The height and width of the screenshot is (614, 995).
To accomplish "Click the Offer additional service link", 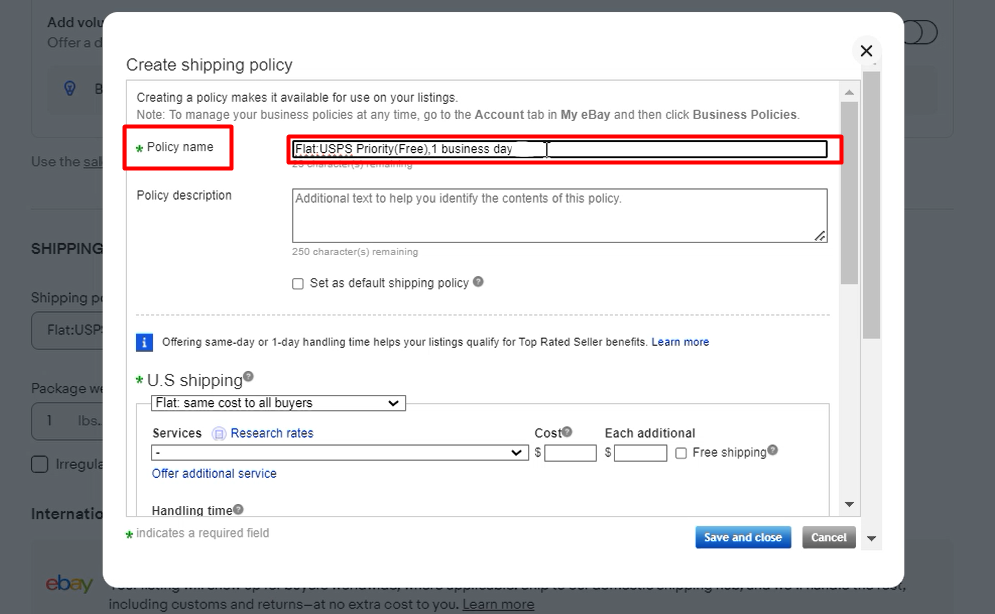I will click(214, 474).
